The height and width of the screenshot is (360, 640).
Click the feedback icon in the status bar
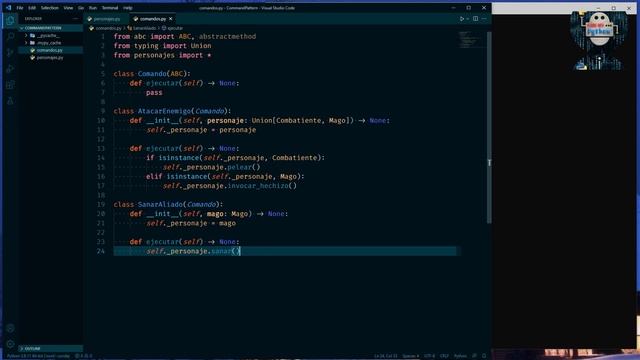474,356
